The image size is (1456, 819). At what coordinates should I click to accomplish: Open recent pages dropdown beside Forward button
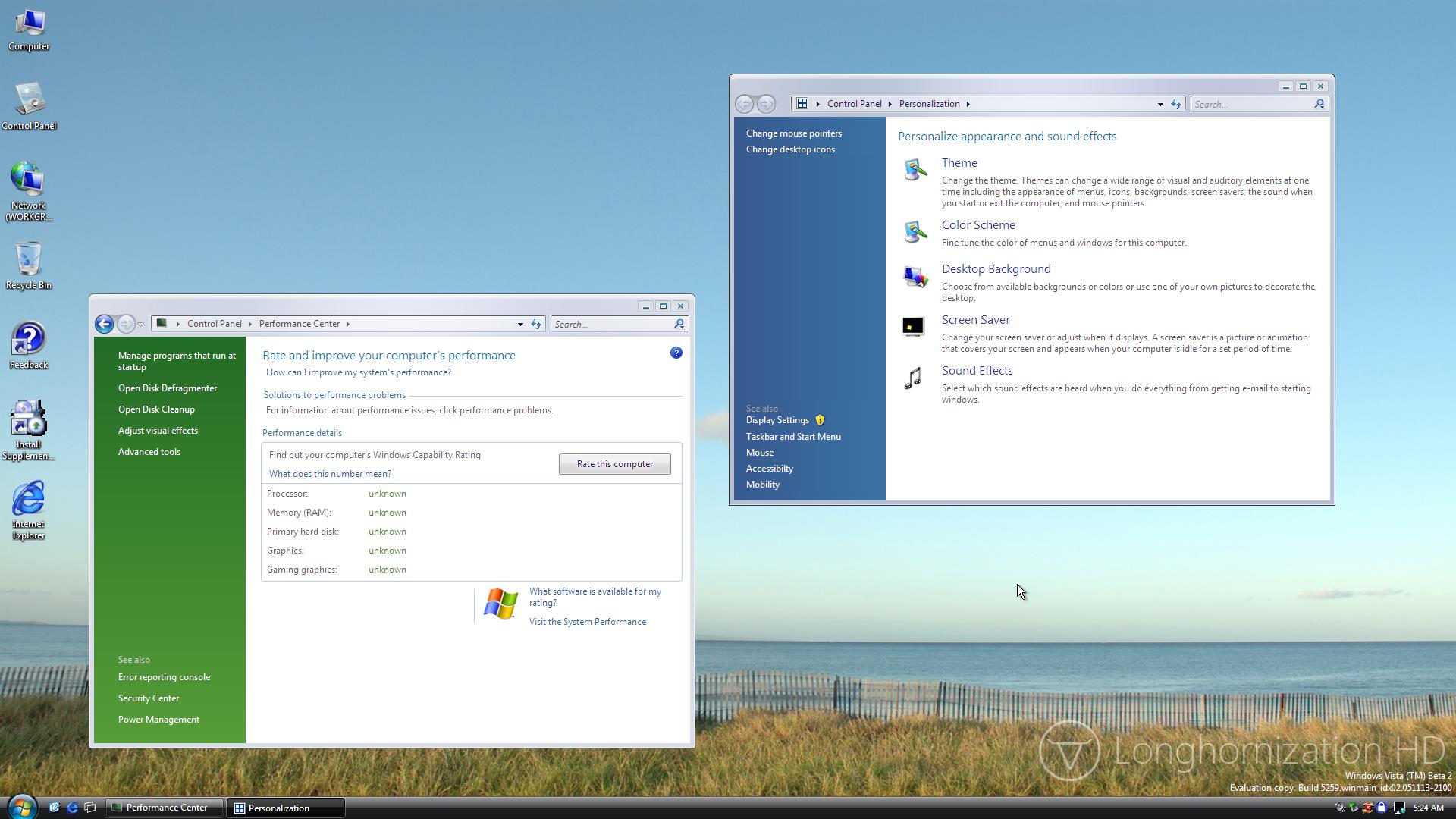(x=141, y=325)
